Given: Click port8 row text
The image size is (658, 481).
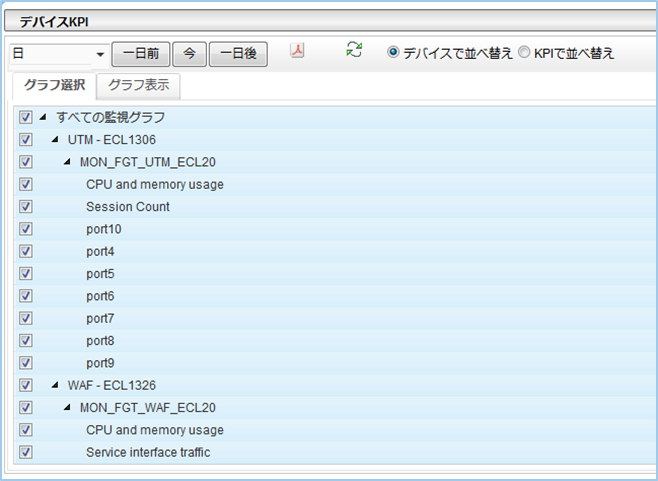Looking at the screenshot, I should coord(100,341).
